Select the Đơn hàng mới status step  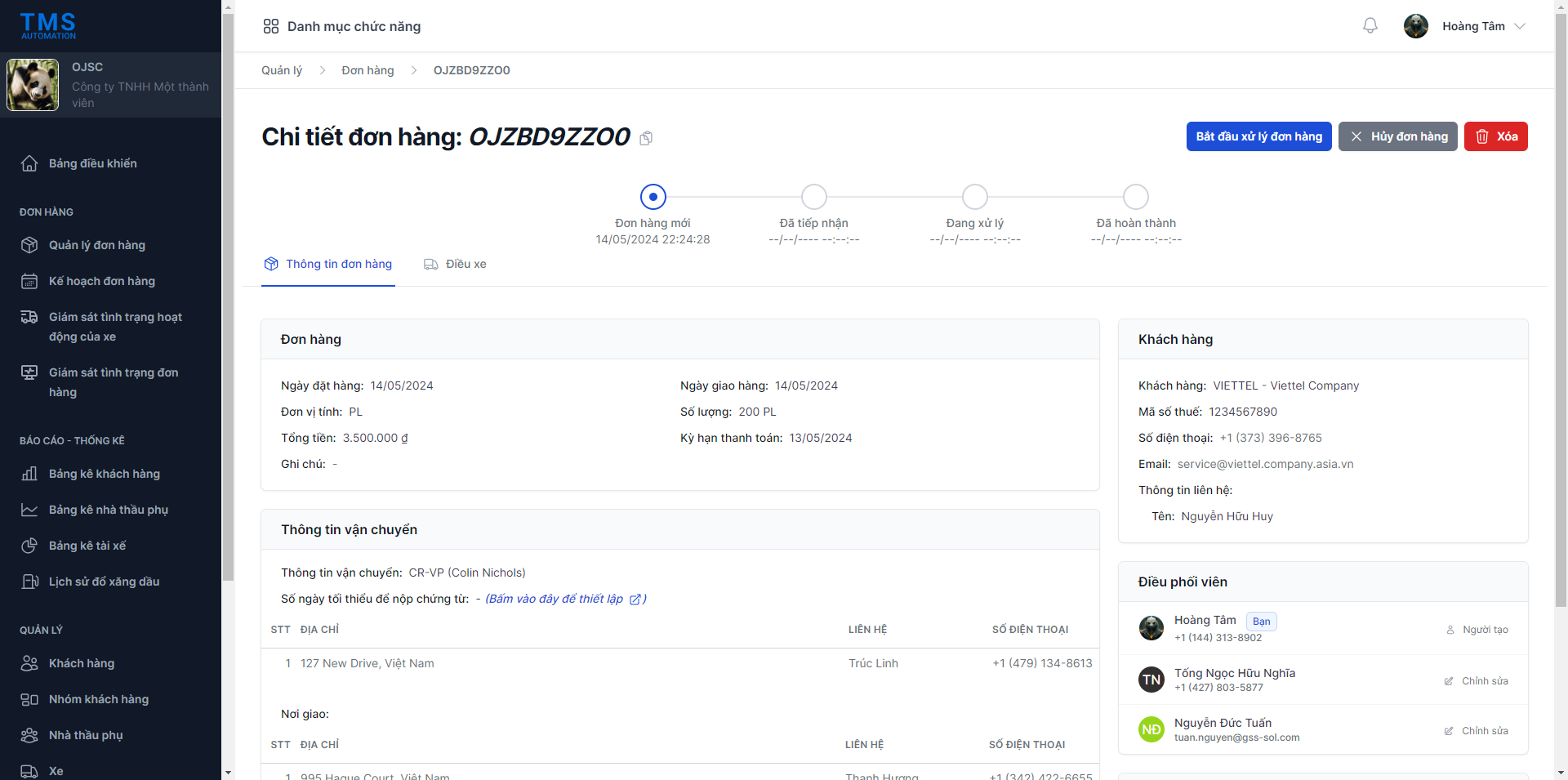pyautogui.click(x=653, y=197)
